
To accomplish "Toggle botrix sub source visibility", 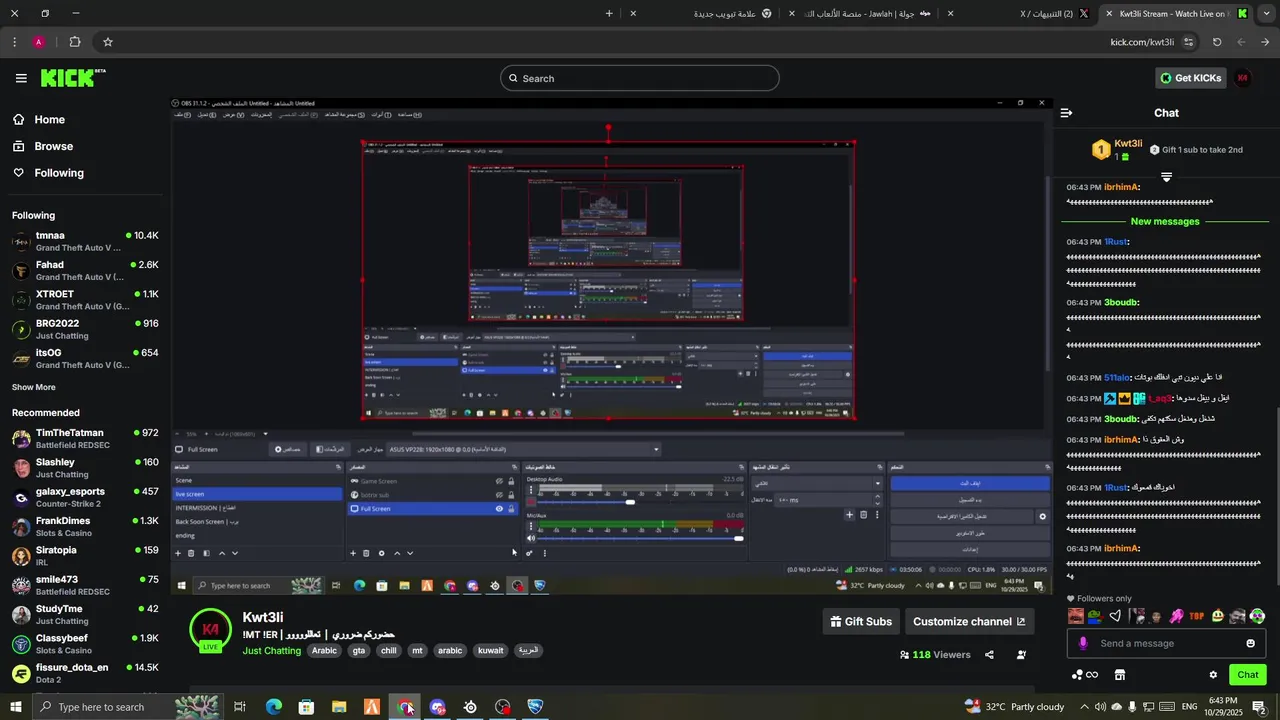I will click(499, 495).
